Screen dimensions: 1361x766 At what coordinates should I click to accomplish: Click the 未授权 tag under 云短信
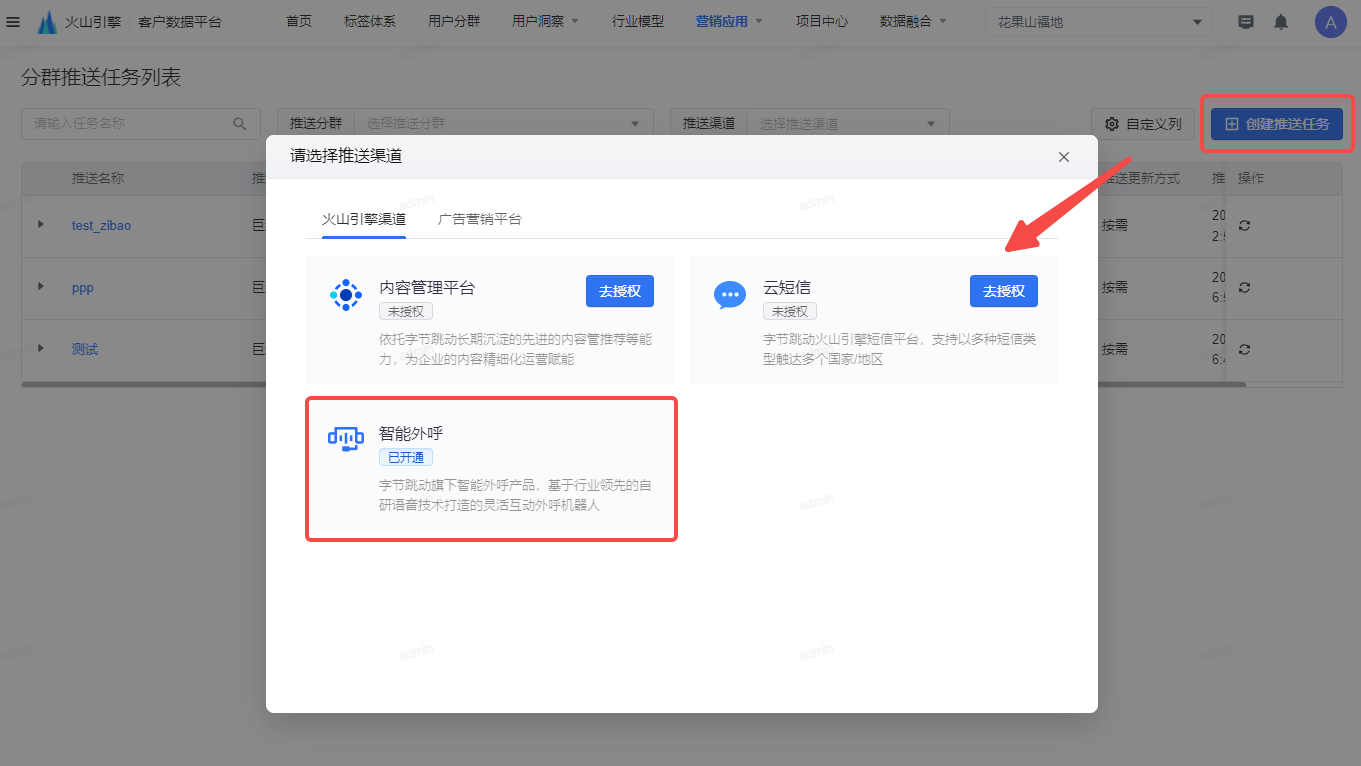pyautogui.click(x=790, y=312)
